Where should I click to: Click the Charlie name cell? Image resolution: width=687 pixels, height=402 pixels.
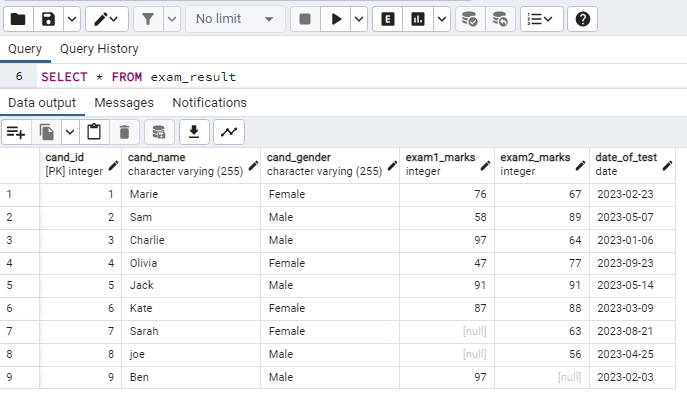191,240
